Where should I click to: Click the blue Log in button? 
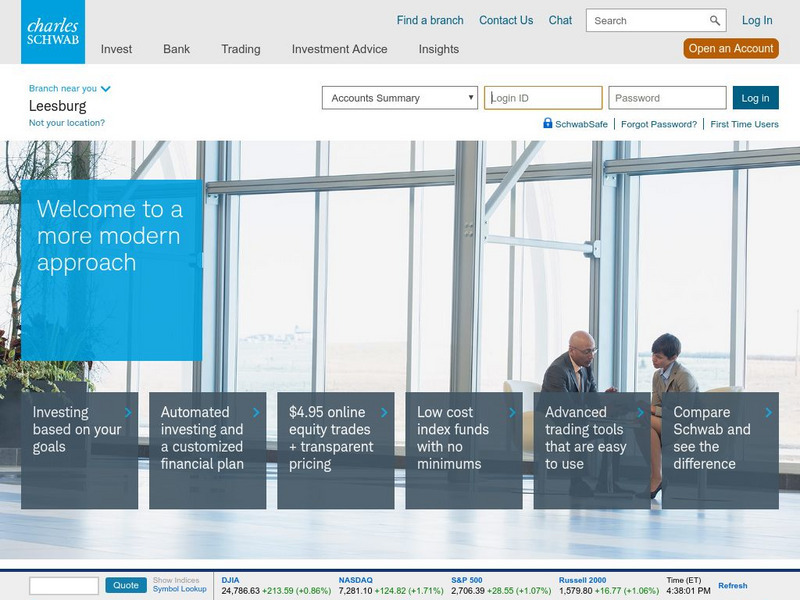(756, 98)
